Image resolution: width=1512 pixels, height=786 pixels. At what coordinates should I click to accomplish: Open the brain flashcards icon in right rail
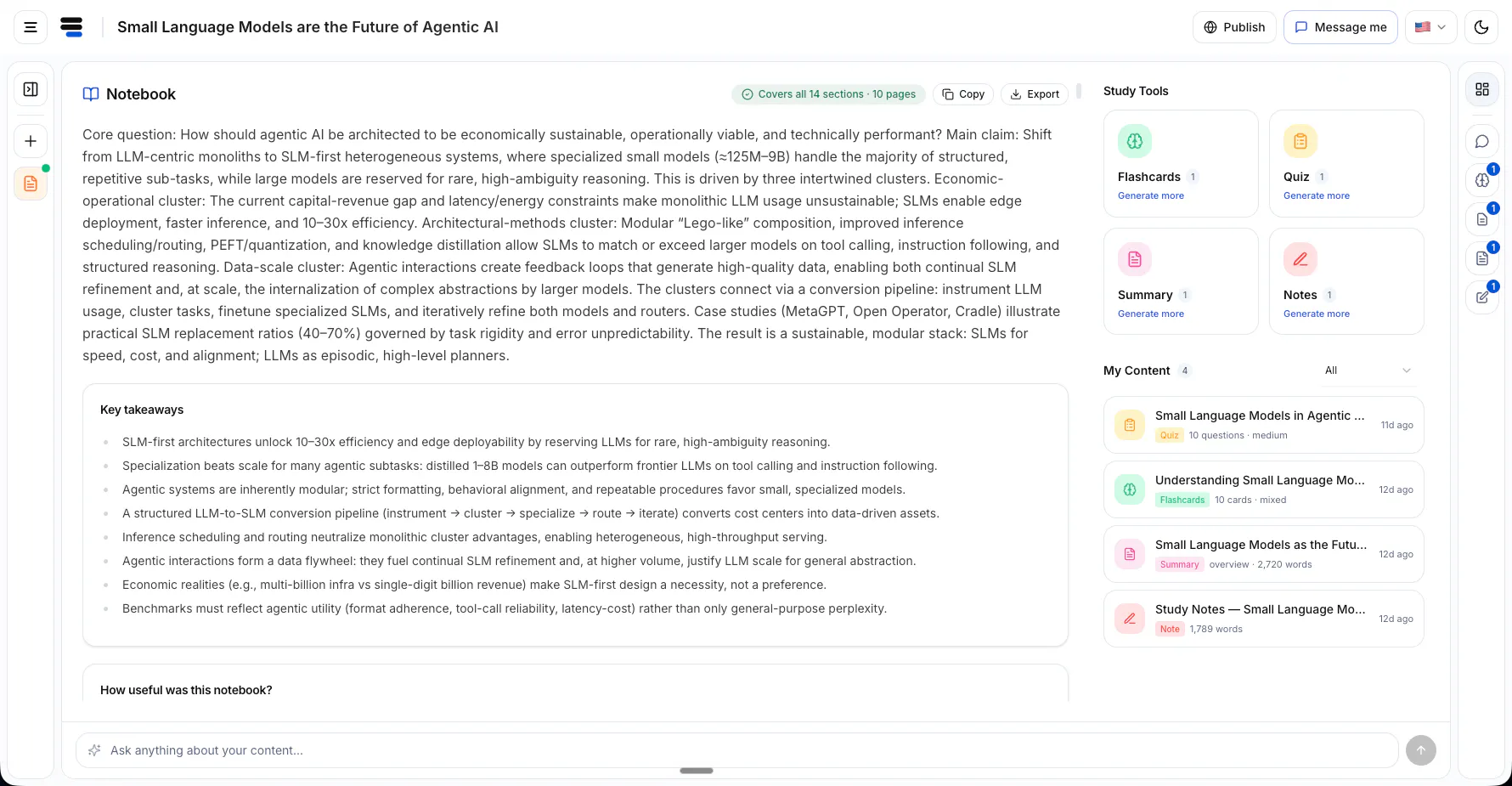pos(1482,180)
